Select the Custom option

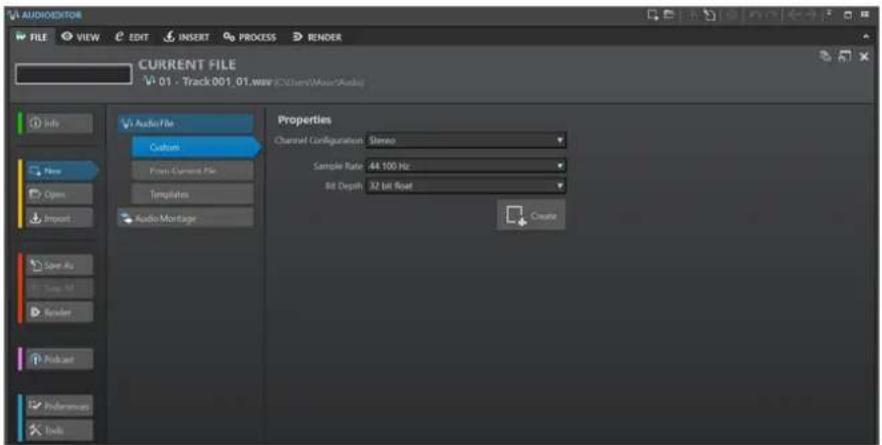(x=196, y=147)
